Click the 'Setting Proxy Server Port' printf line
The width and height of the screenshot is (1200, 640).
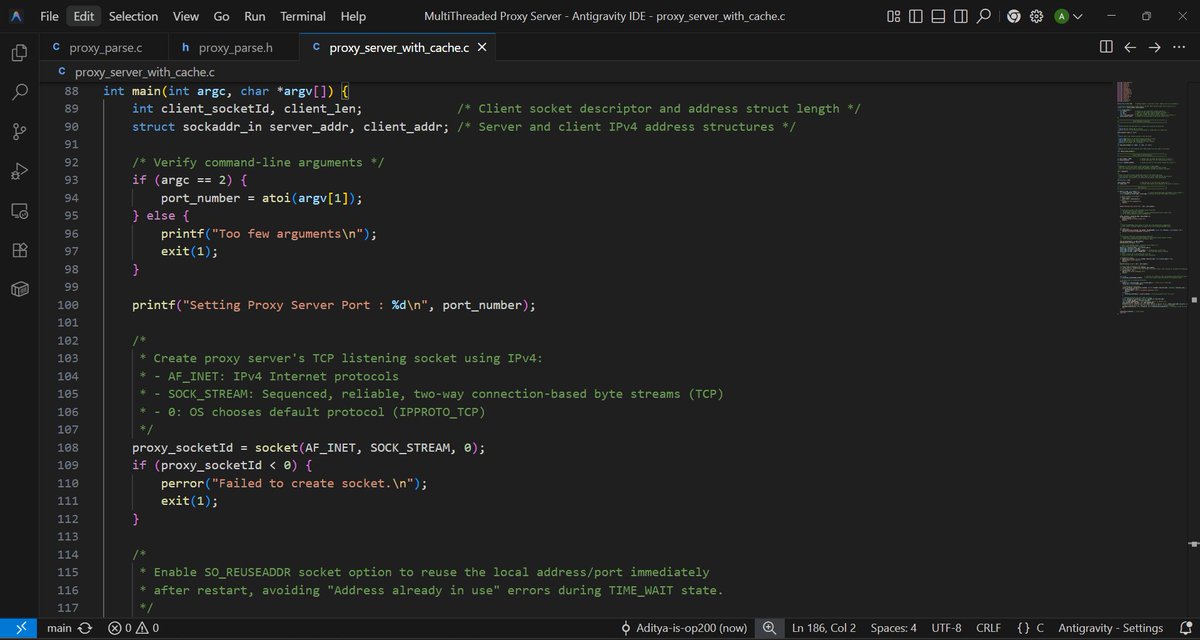point(334,305)
